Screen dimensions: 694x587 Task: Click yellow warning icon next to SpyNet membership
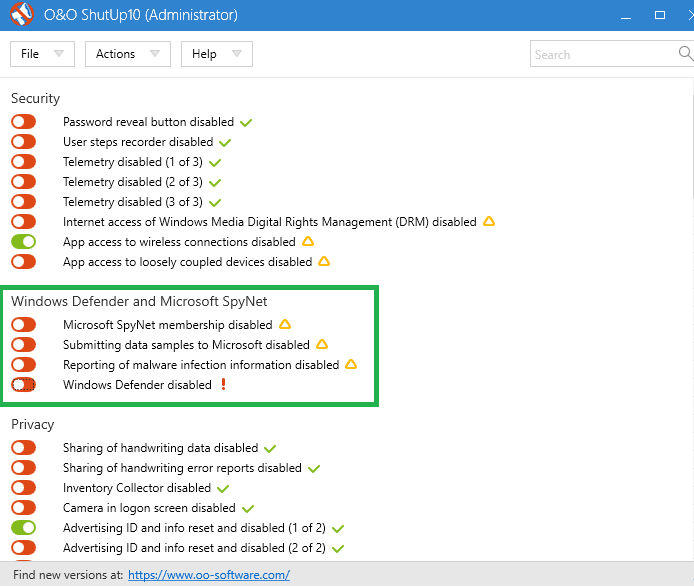click(285, 325)
